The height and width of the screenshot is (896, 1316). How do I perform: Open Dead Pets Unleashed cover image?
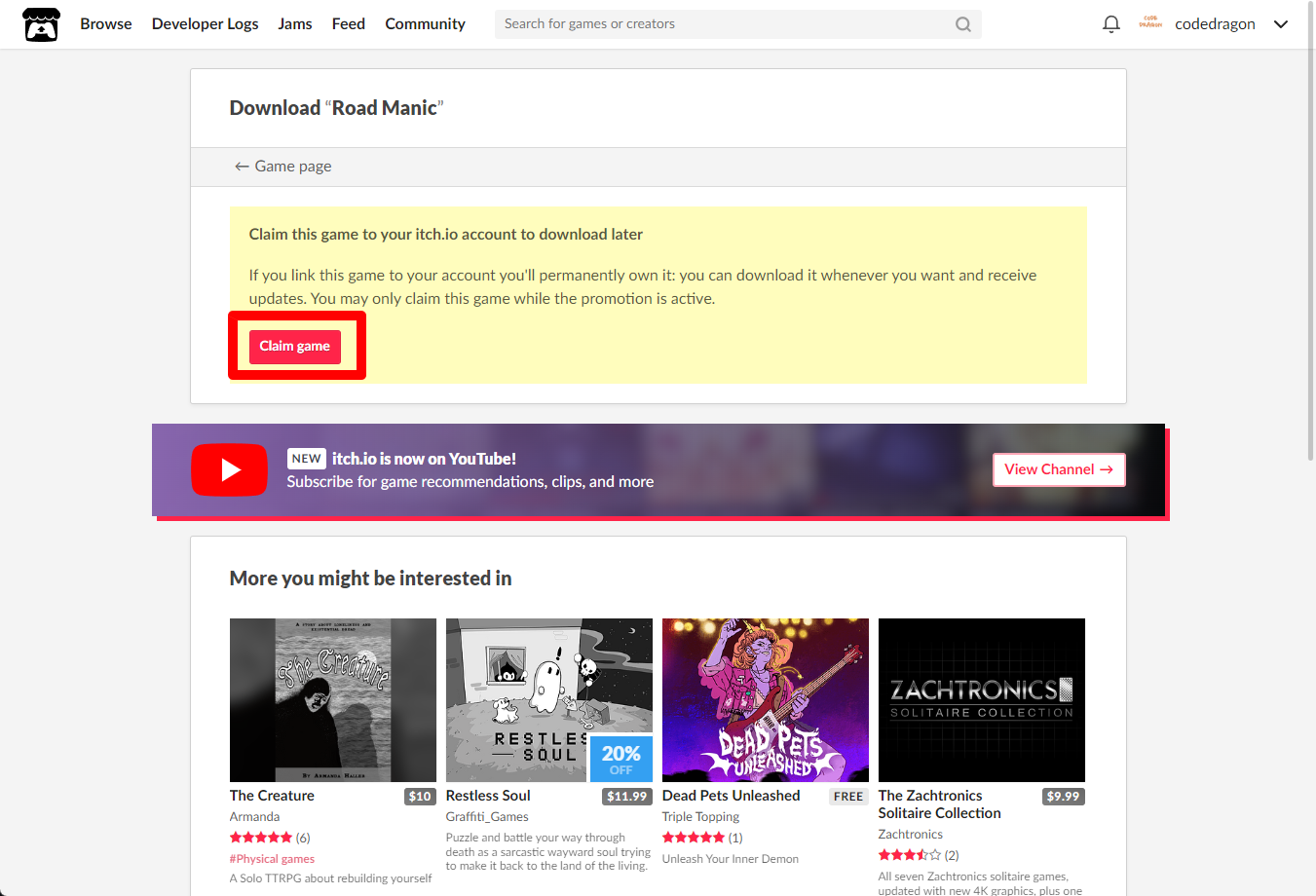(x=766, y=700)
